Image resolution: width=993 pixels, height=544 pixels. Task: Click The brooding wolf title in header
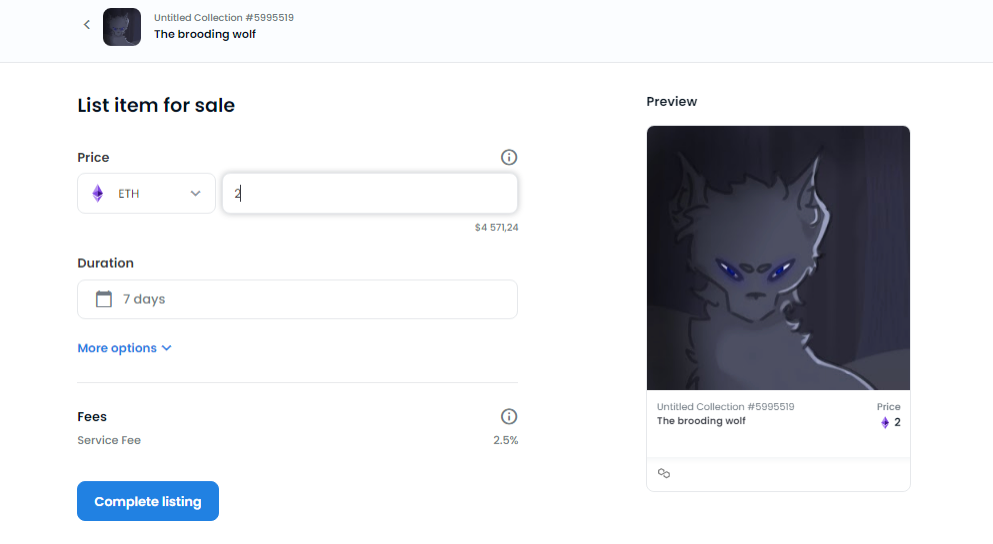tap(205, 34)
